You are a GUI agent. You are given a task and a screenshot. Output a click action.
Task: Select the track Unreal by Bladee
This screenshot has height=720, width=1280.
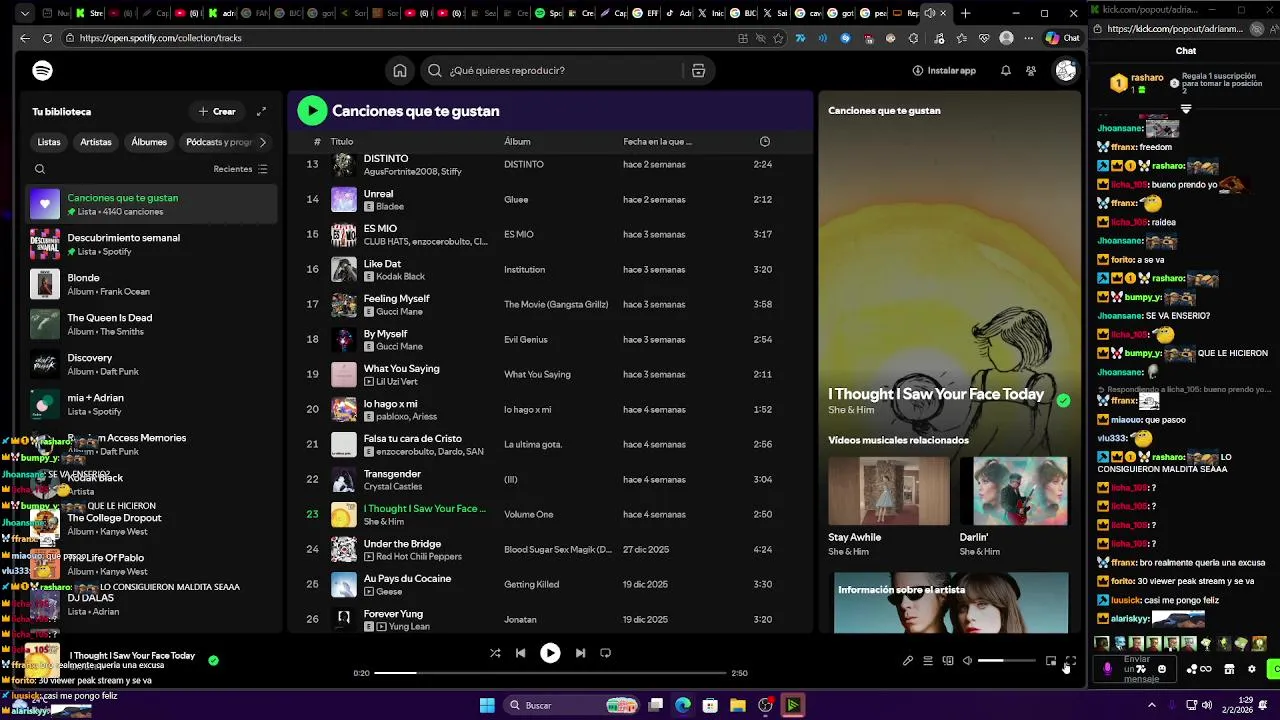pos(550,200)
